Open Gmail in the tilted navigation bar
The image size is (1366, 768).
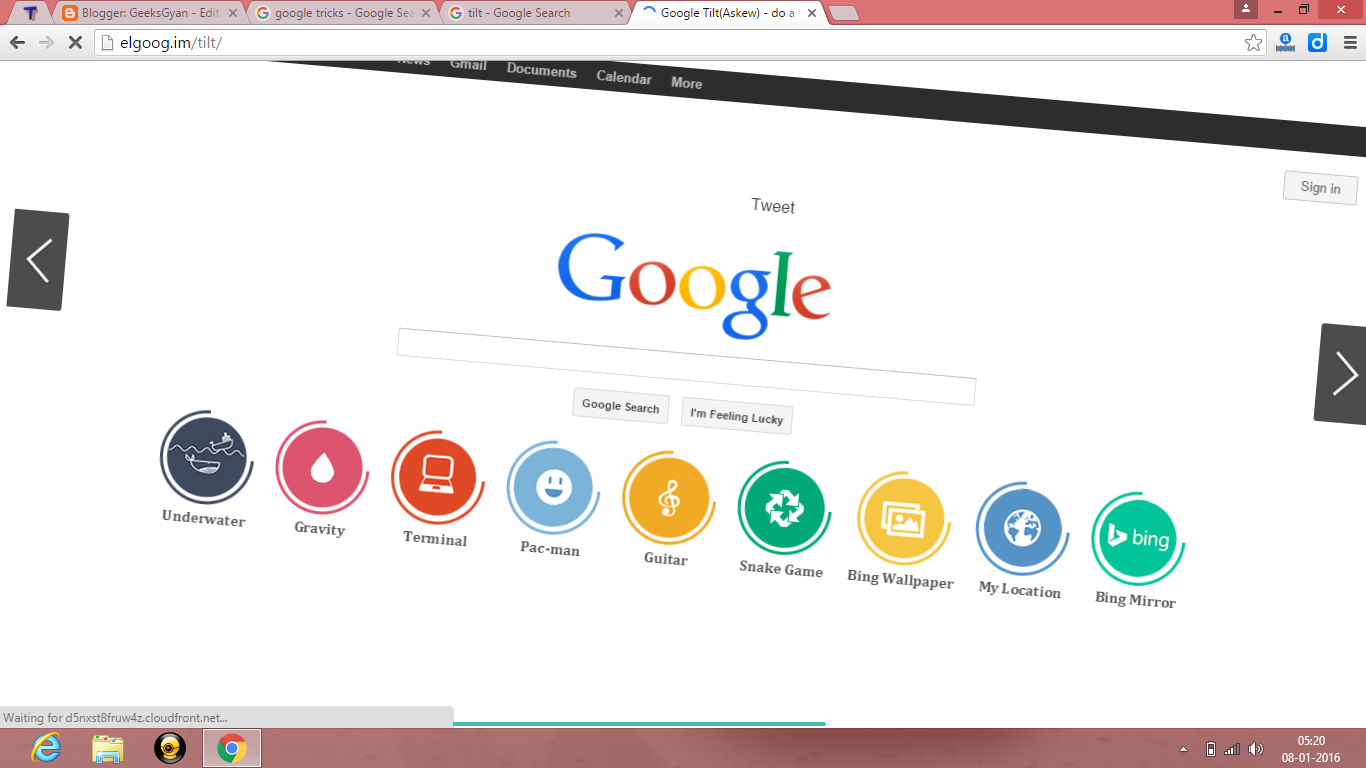click(468, 65)
